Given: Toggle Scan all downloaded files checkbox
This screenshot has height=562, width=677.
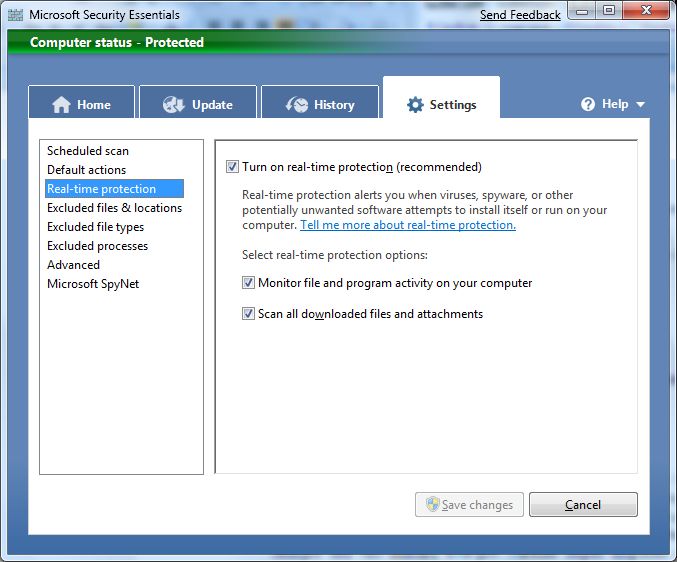Looking at the screenshot, I should click(x=248, y=313).
